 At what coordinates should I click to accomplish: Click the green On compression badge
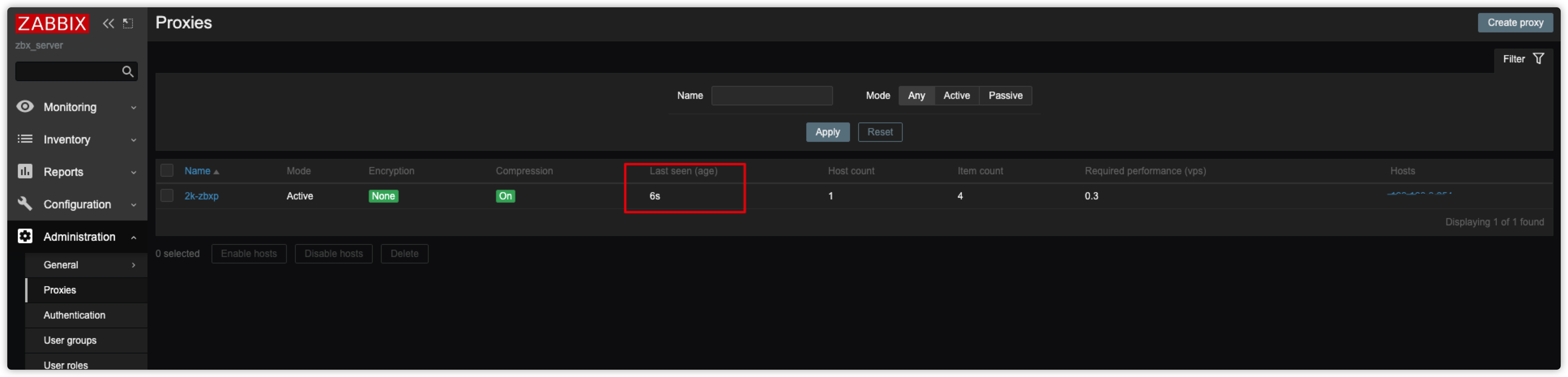point(505,196)
